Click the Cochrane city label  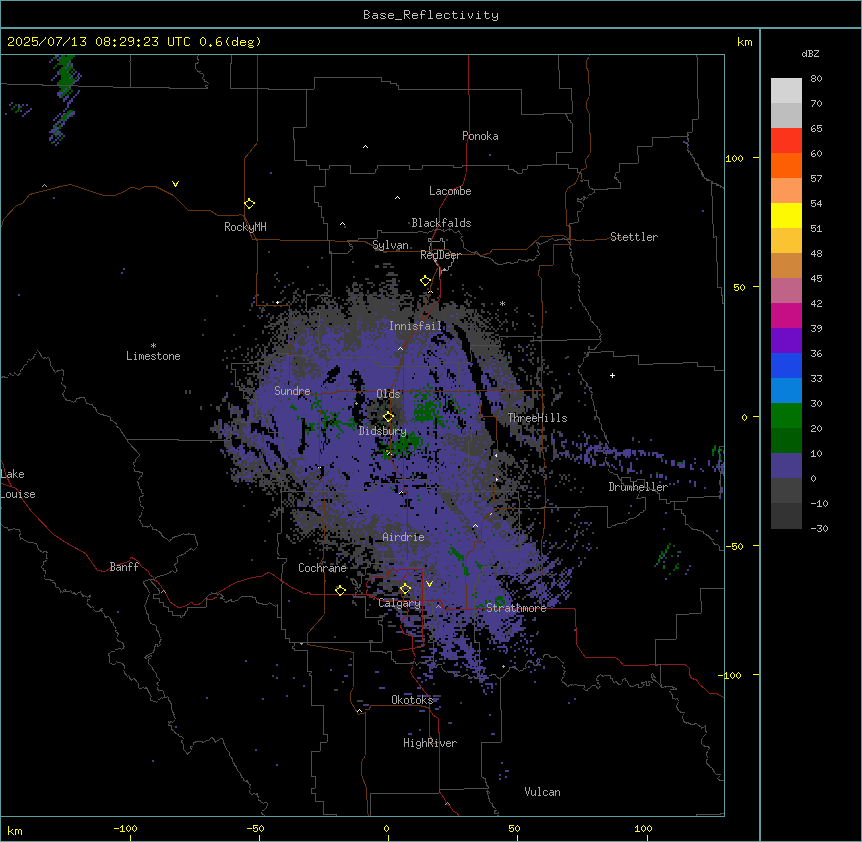point(322,568)
